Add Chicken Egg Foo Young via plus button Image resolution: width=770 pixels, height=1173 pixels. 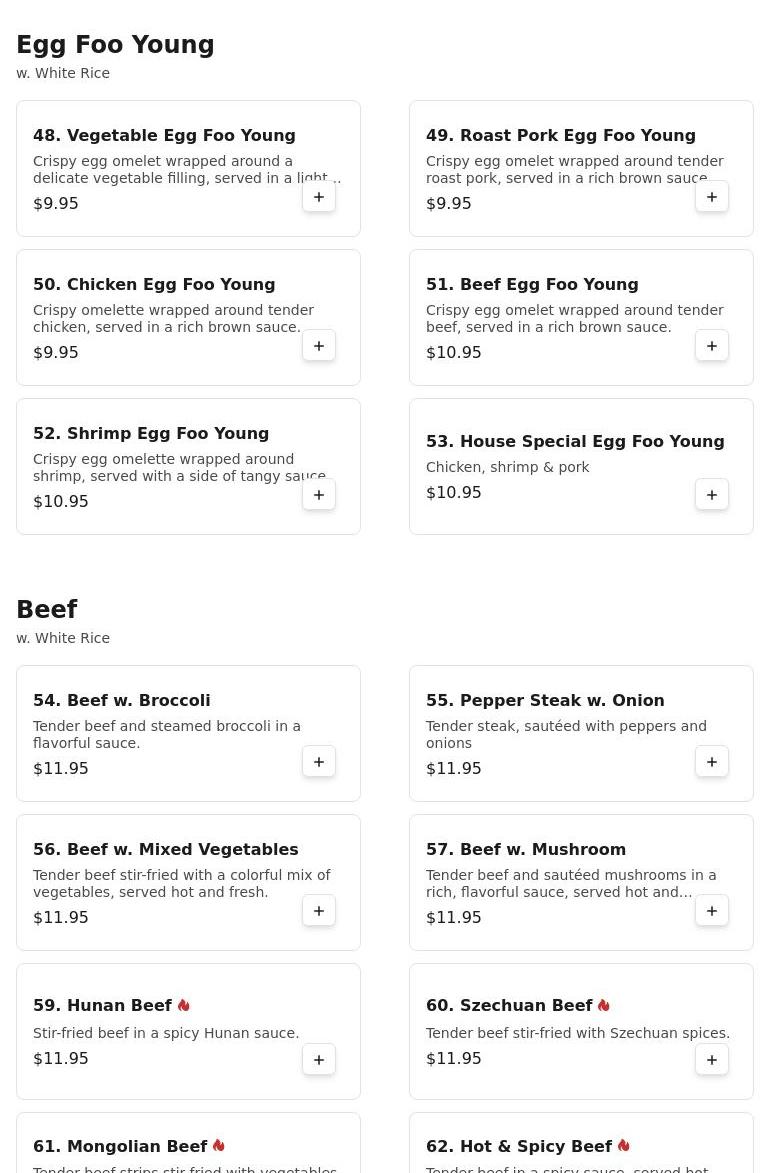tap(319, 346)
